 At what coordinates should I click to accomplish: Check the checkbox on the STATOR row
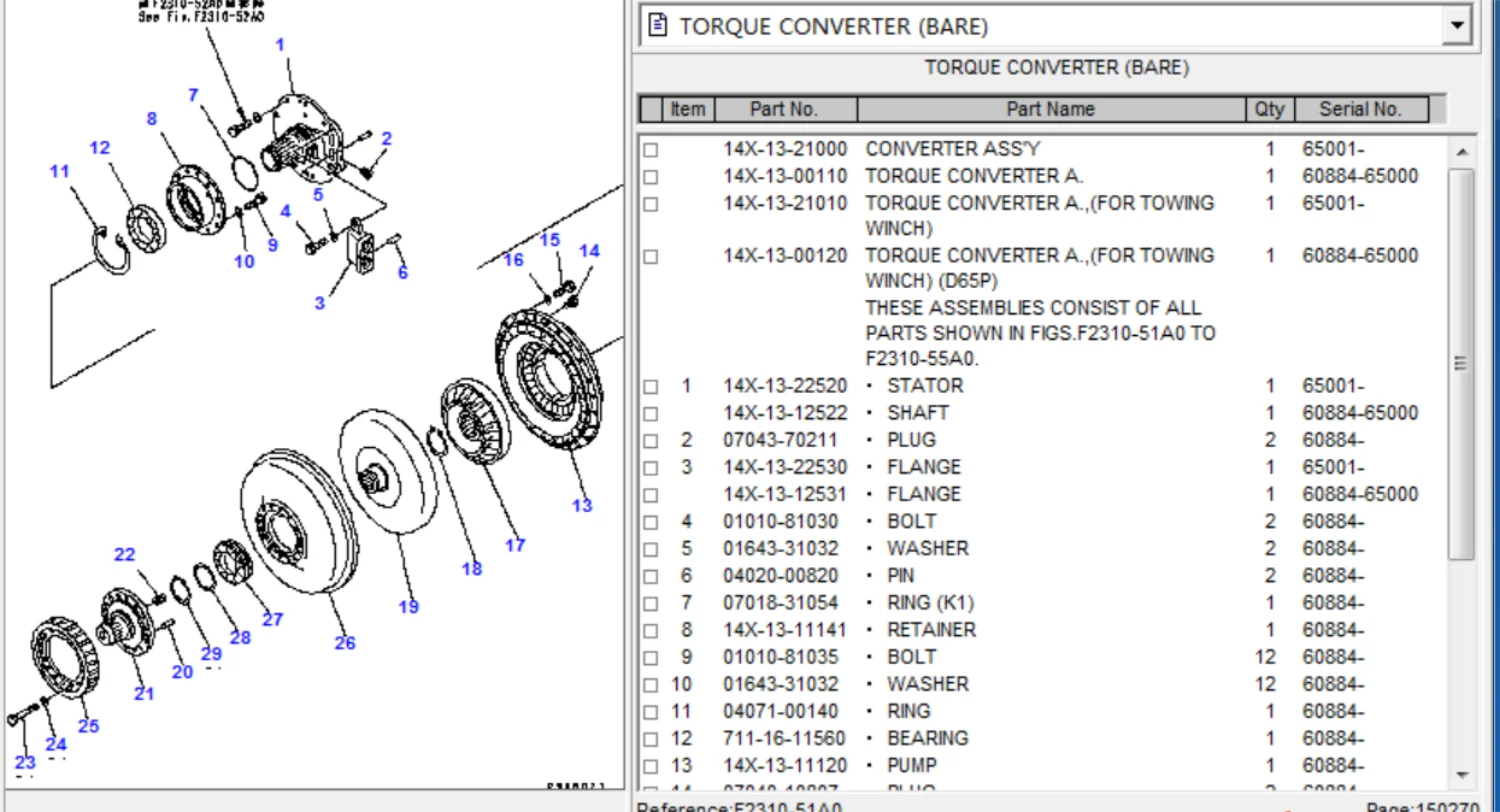click(x=650, y=385)
